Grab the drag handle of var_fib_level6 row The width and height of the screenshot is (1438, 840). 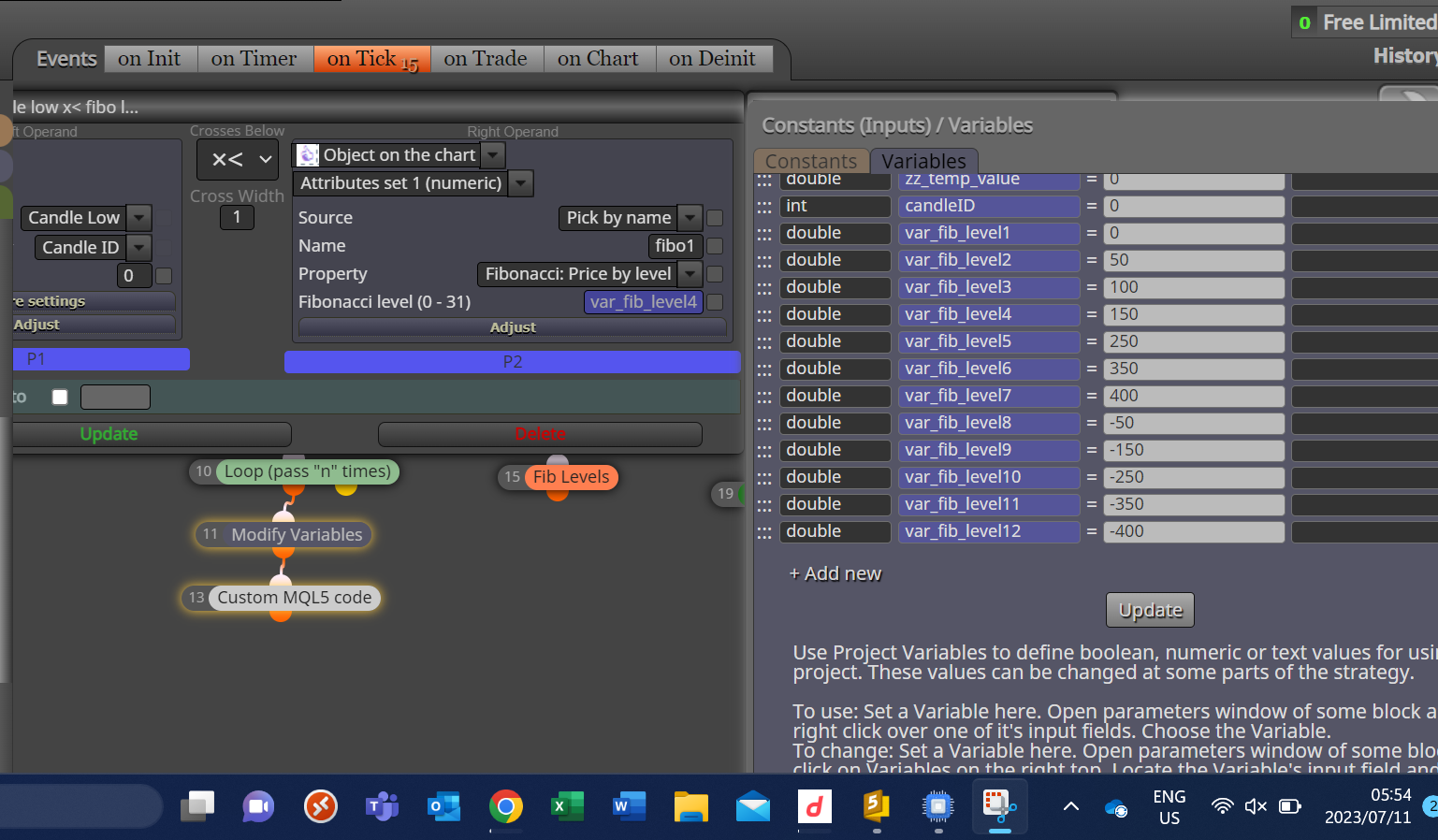pyautogui.click(x=764, y=369)
